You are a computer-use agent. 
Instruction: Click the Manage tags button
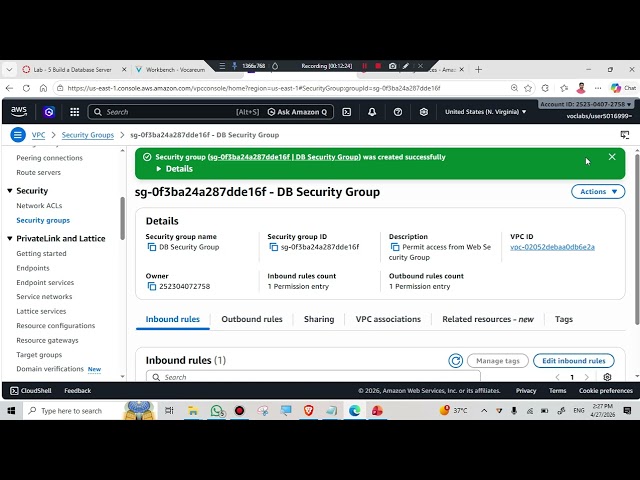[x=498, y=360]
